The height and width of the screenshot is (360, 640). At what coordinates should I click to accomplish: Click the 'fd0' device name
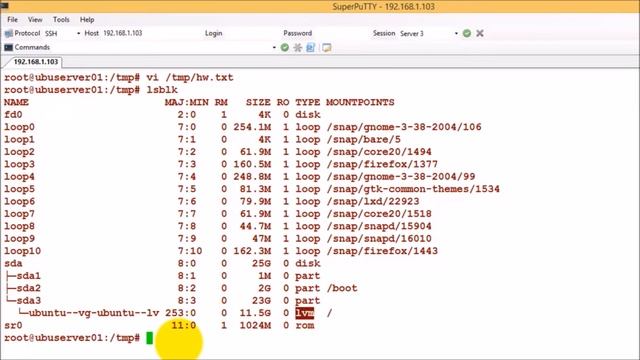(13, 115)
